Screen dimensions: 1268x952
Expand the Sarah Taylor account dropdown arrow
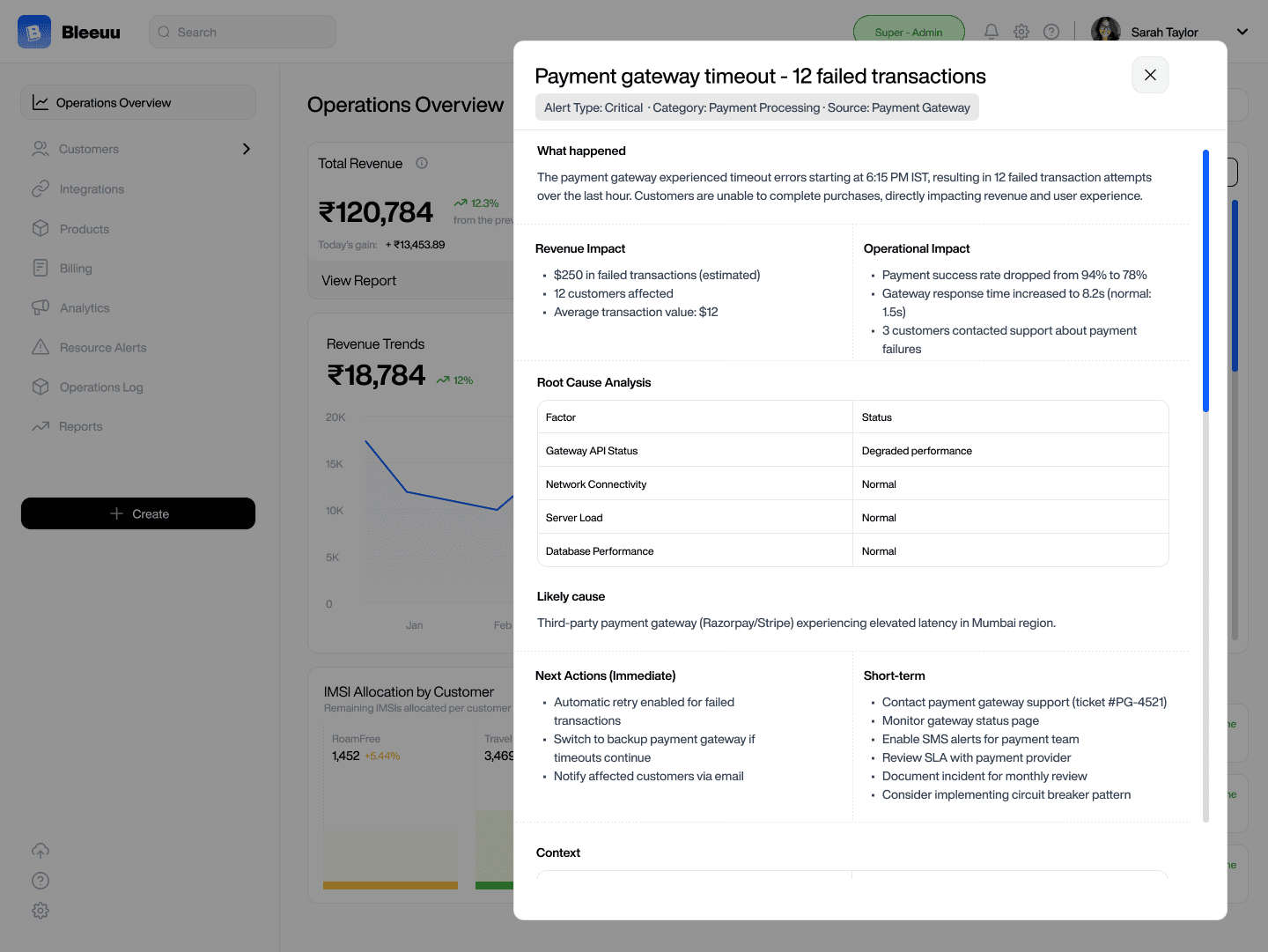1242,32
